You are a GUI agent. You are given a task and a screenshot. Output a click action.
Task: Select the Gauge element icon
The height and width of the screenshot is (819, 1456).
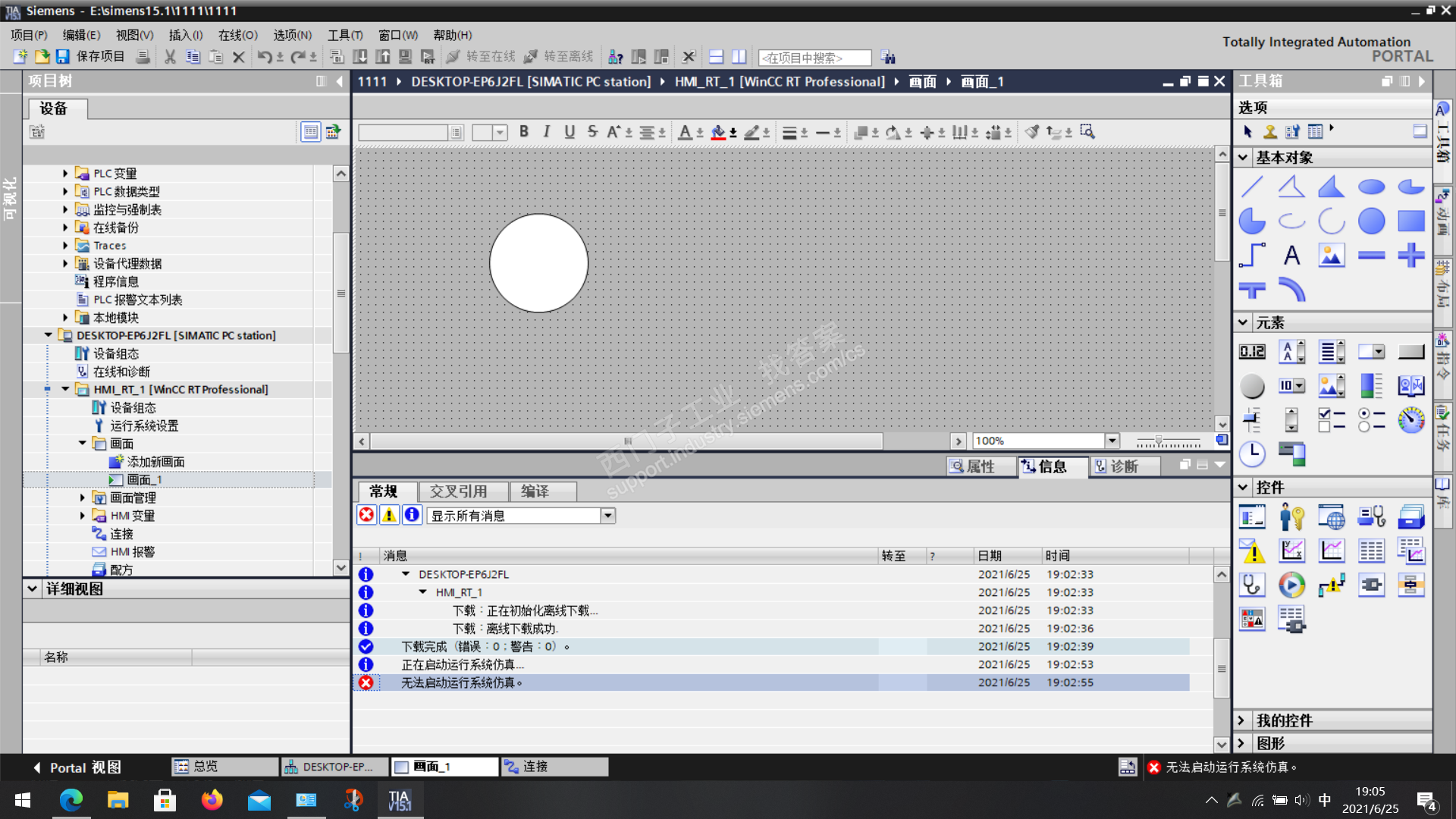(1410, 420)
